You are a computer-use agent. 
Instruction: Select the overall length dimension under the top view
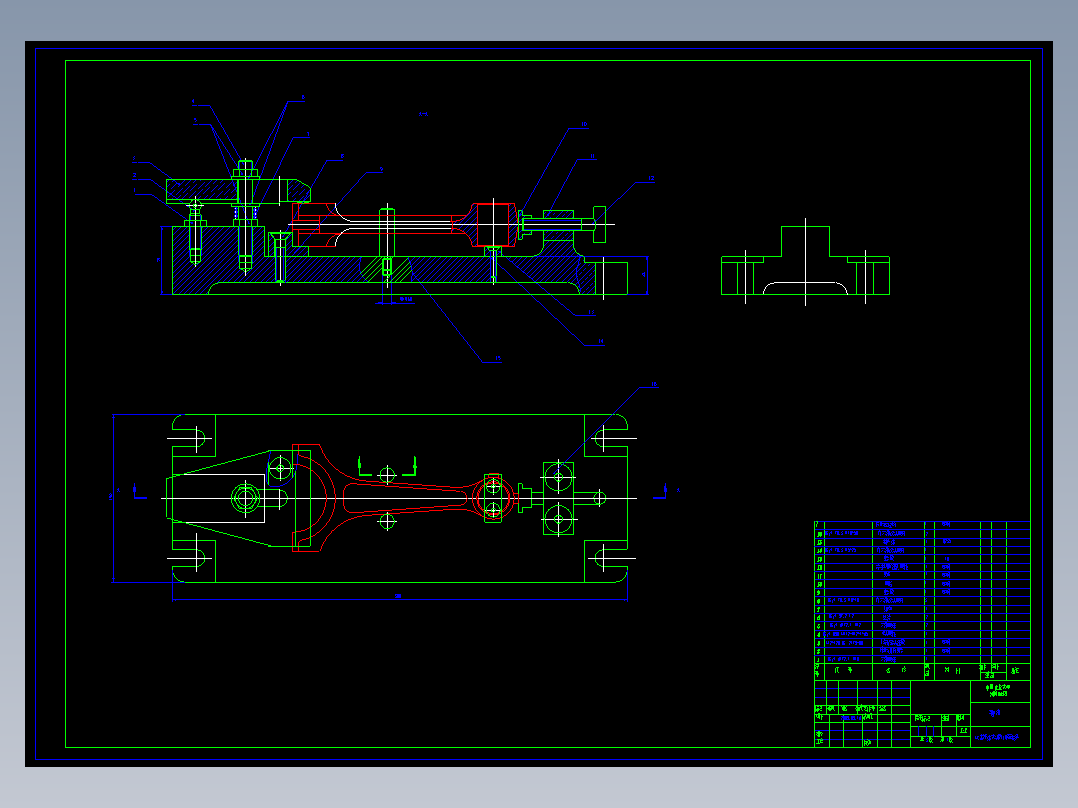(399, 597)
